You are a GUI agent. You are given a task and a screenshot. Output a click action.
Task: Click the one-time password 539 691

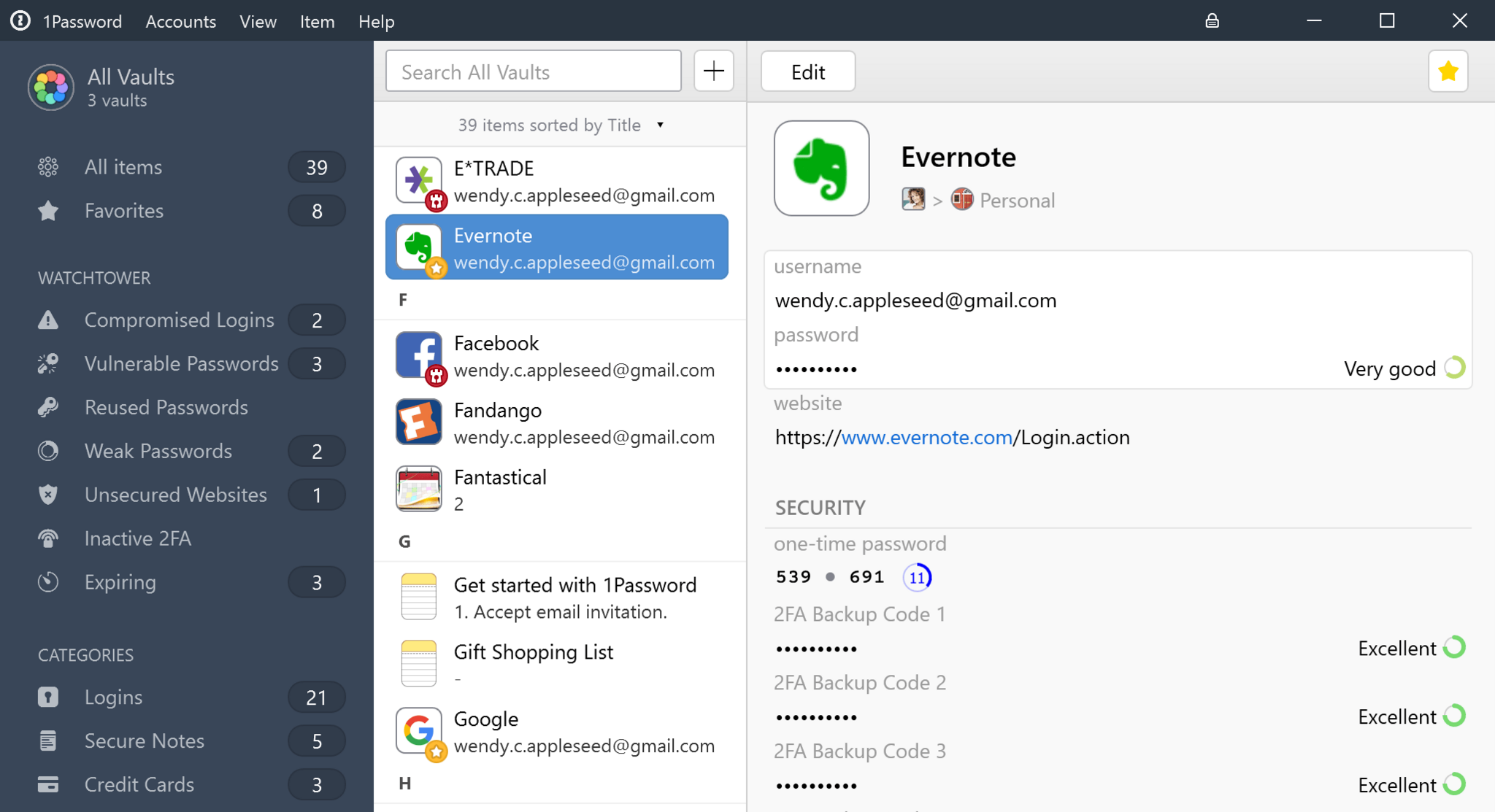(830, 577)
